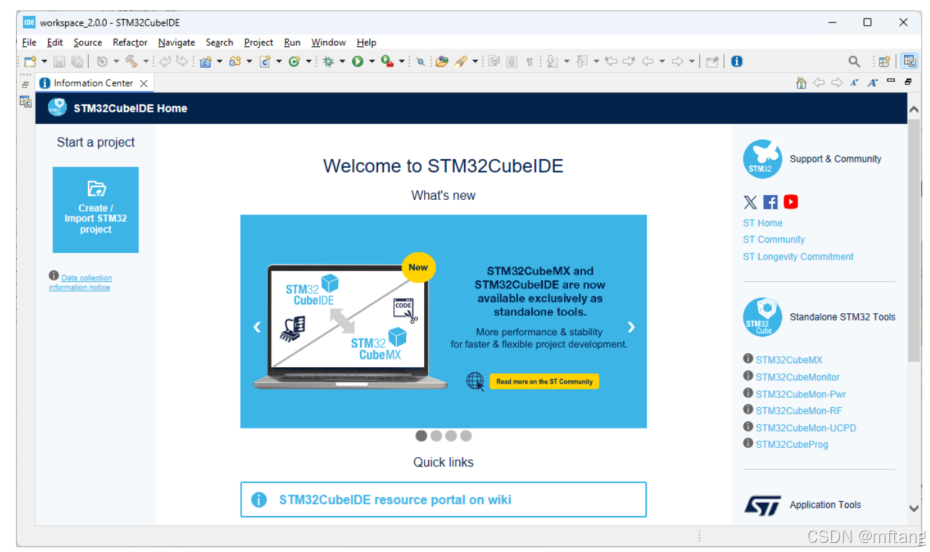Select the first carousel dot

click(421, 436)
